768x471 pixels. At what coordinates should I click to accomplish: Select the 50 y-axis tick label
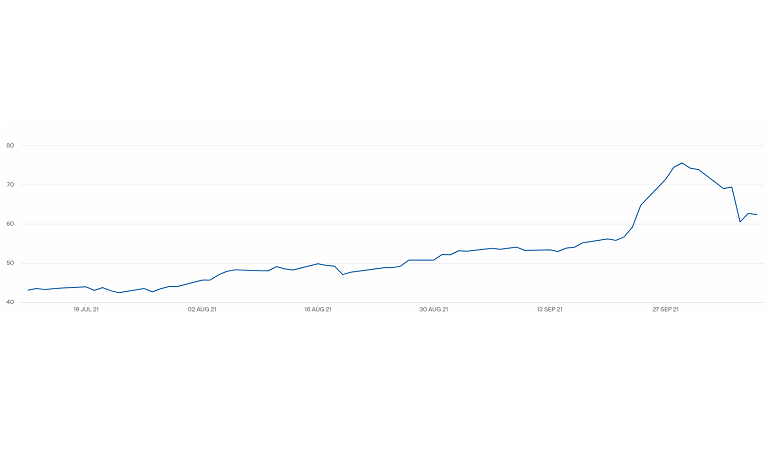(x=10, y=263)
